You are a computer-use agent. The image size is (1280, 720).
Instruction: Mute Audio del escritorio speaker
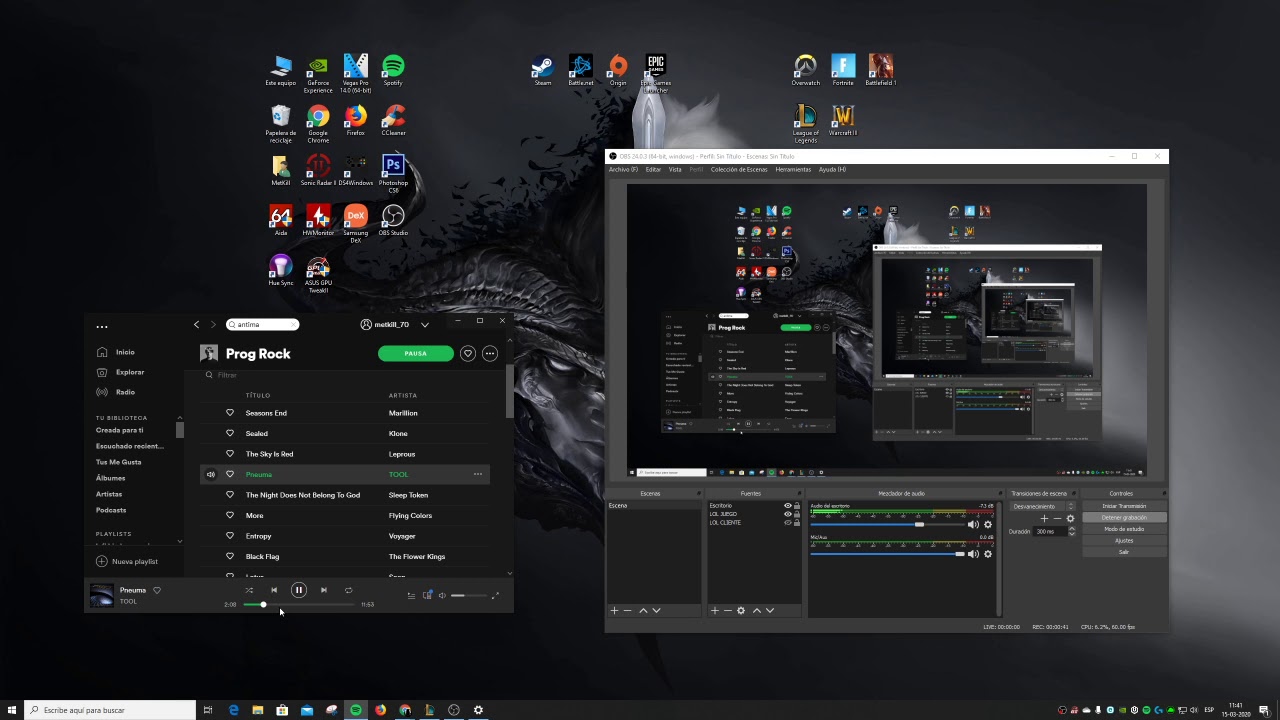[x=973, y=525]
